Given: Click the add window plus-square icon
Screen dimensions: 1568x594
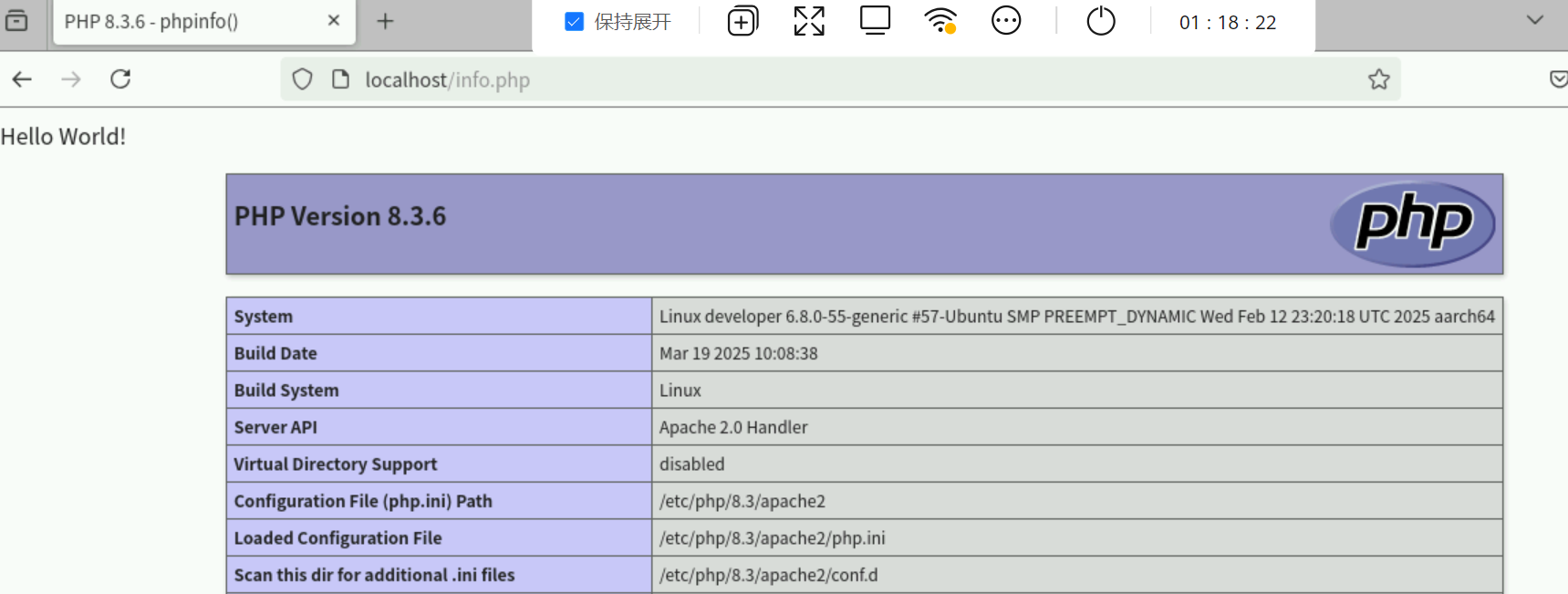Looking at the screenshot, I should click(742, 21).
